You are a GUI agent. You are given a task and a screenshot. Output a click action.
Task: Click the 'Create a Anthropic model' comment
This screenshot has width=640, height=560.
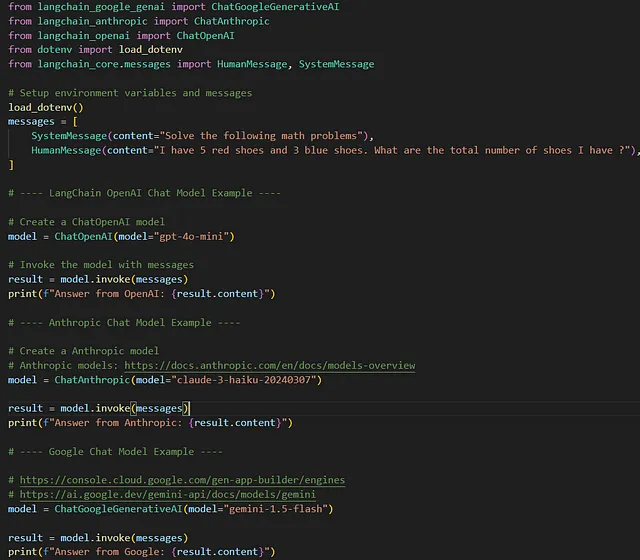tap(84, 351)
